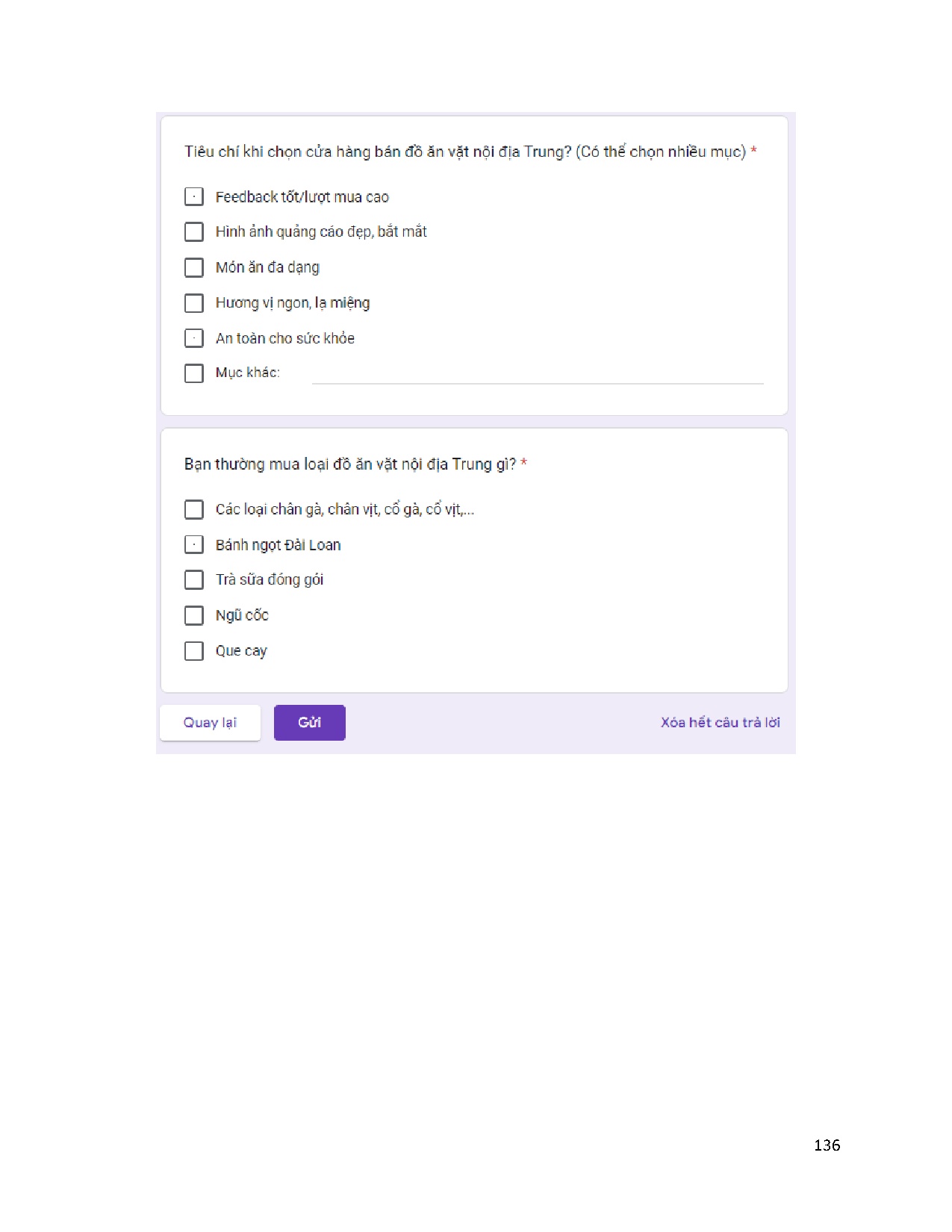Click the 'Xóa hết câu trả lời' link

(720, 723)
